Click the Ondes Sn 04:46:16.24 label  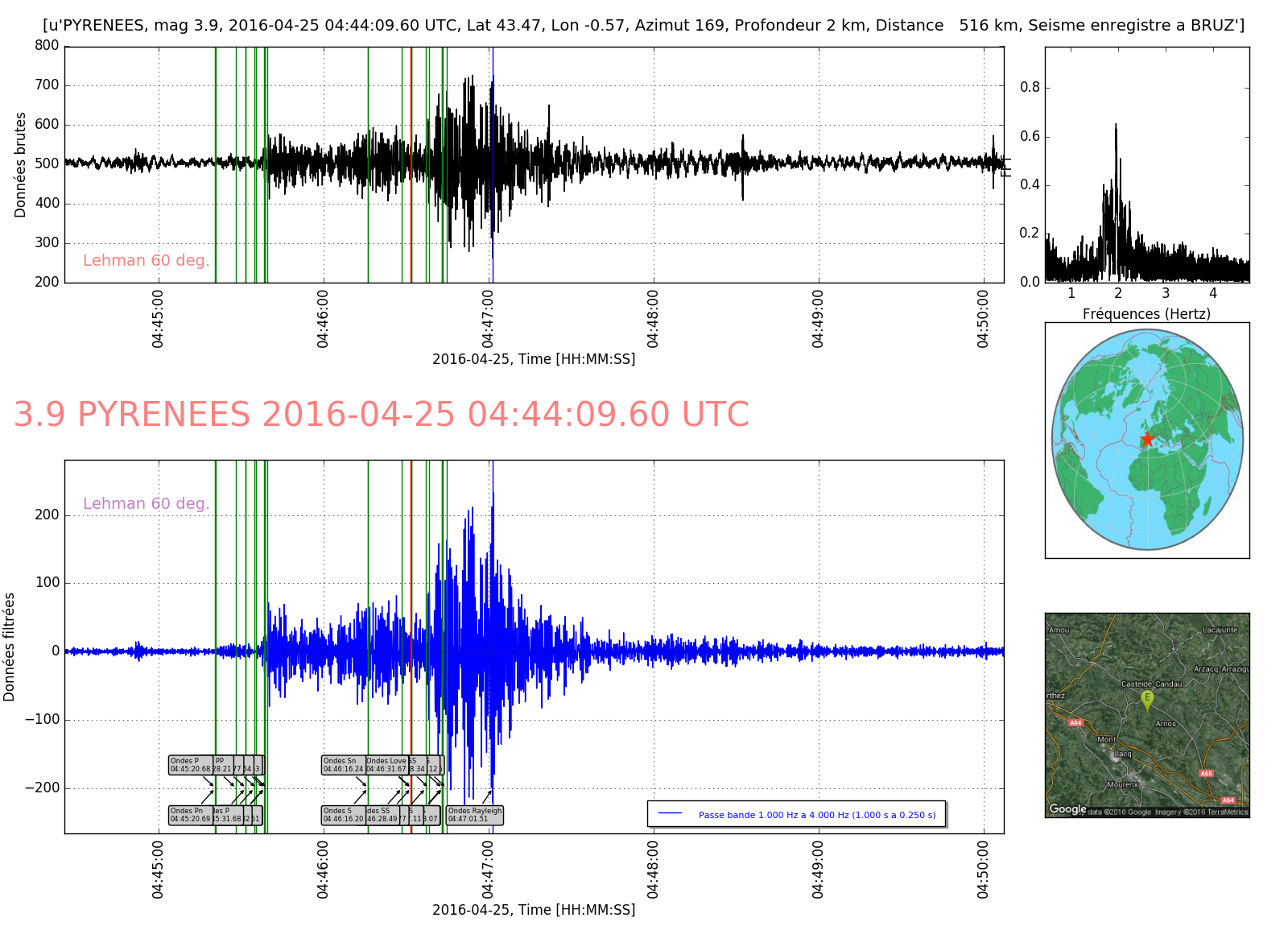(343, 765)
